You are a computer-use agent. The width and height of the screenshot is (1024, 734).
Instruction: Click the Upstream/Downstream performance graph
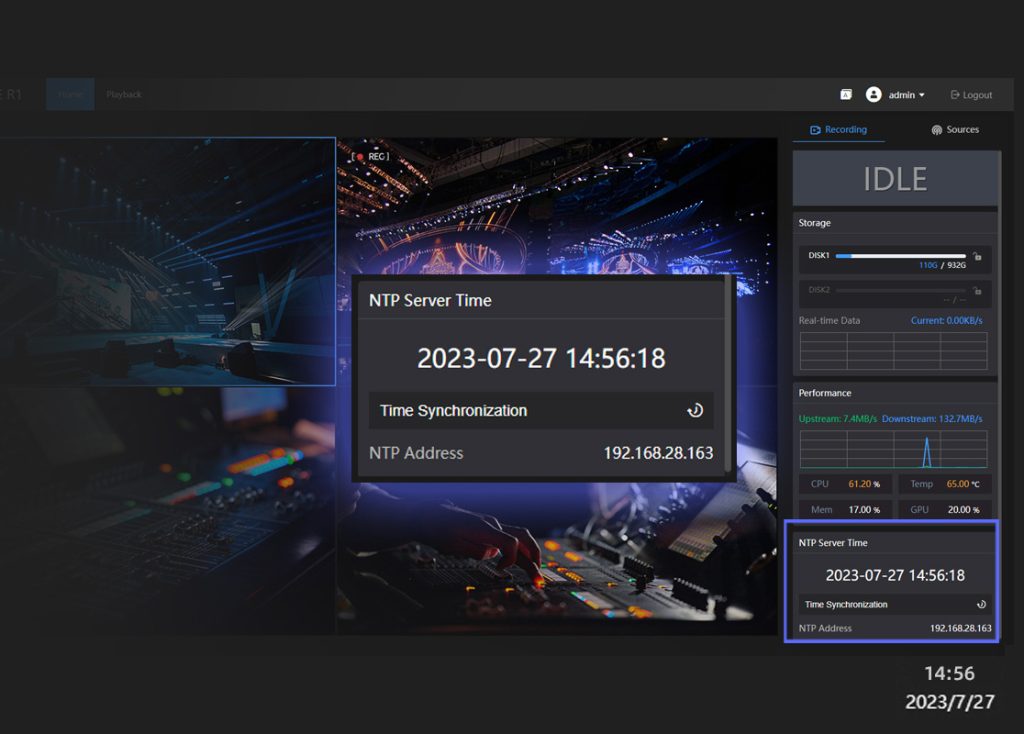[x=893, y=449]
